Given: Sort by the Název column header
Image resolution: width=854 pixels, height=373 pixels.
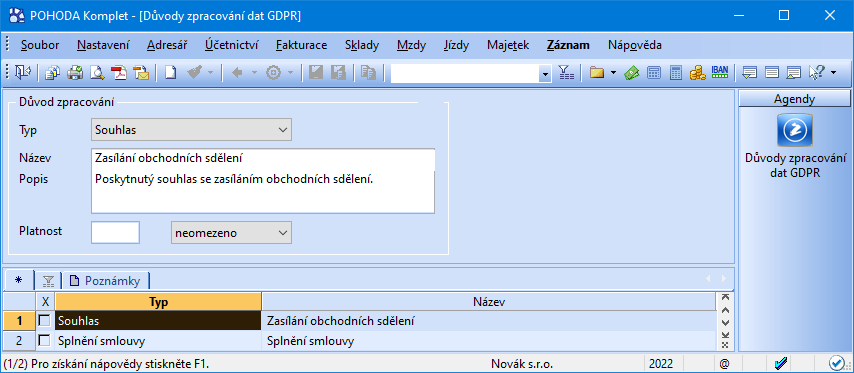Looking at the screenshot, I should coord(489,302).
